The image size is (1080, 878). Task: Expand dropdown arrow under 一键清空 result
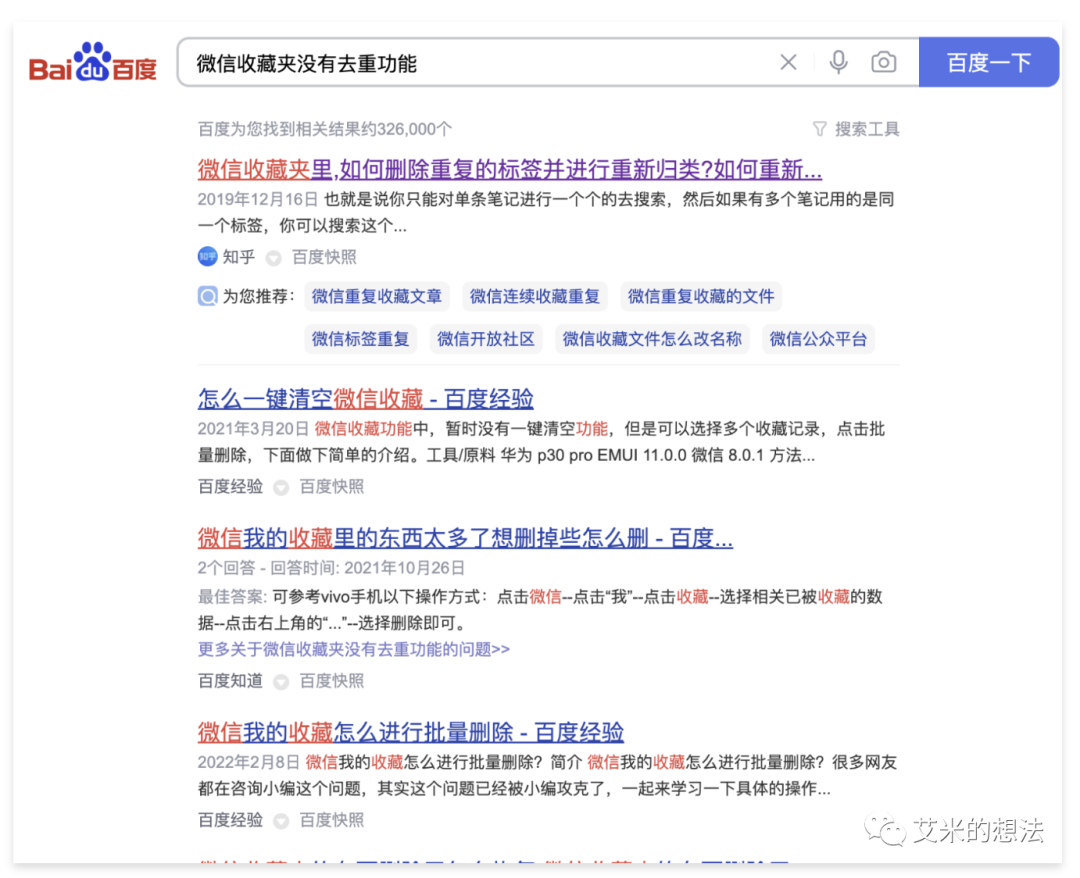(280, 488)
